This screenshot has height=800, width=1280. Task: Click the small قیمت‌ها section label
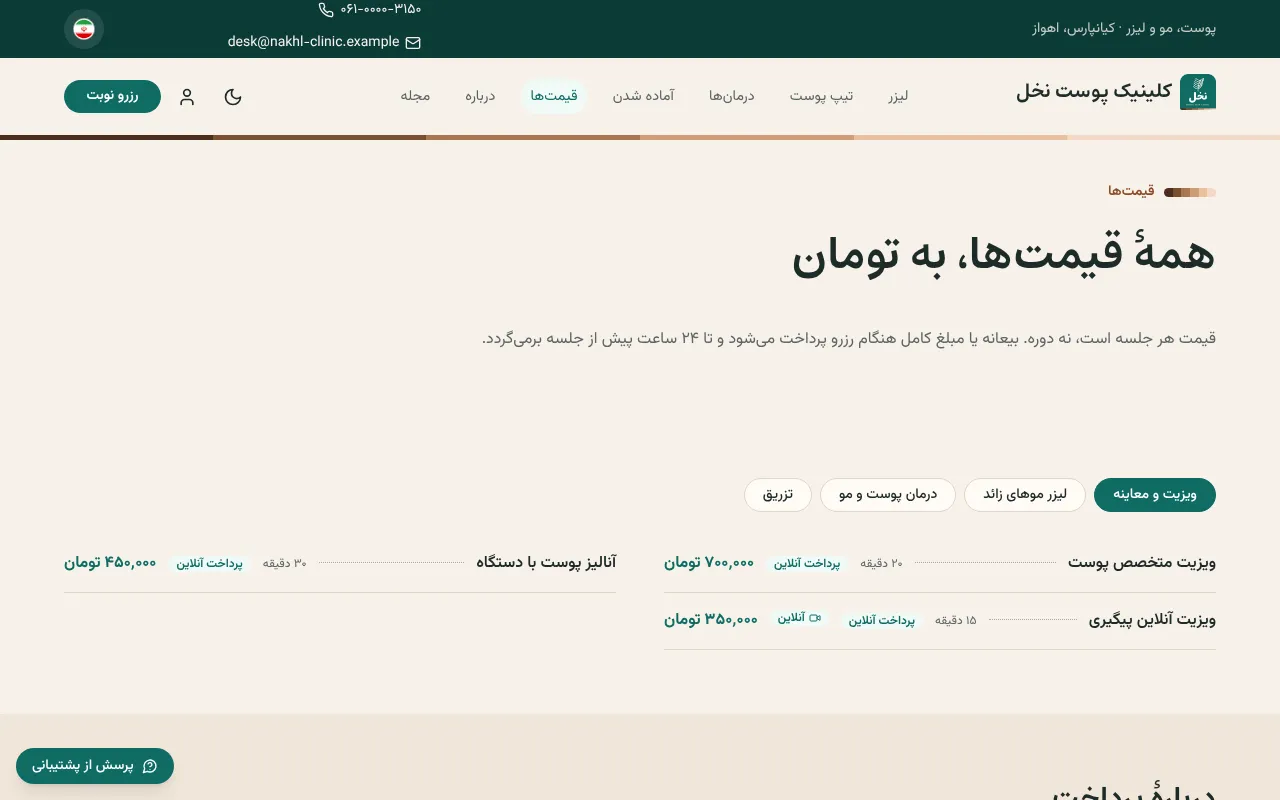point(1131,191)
